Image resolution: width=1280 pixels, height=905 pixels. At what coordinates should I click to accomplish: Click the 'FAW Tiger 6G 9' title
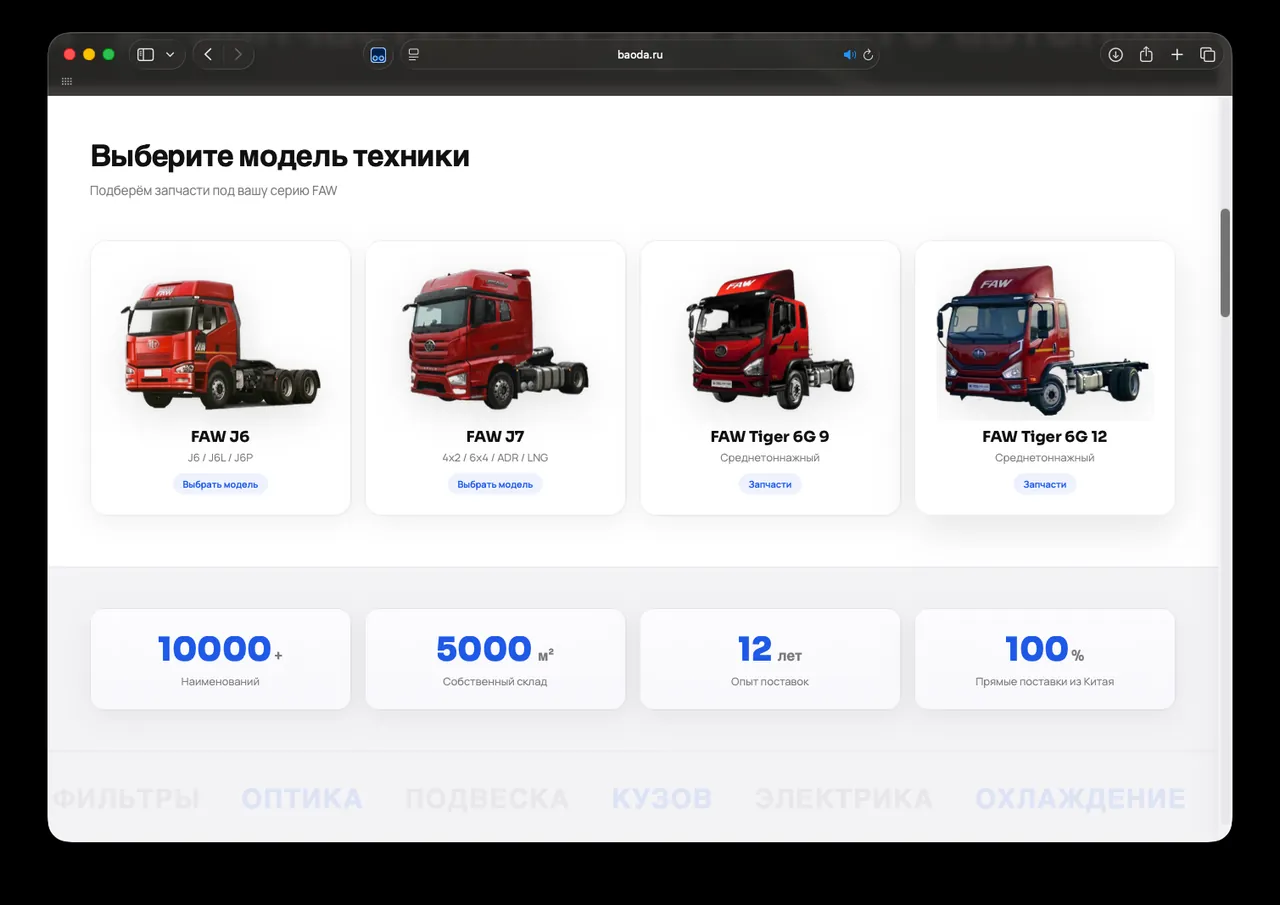[770, 436]
